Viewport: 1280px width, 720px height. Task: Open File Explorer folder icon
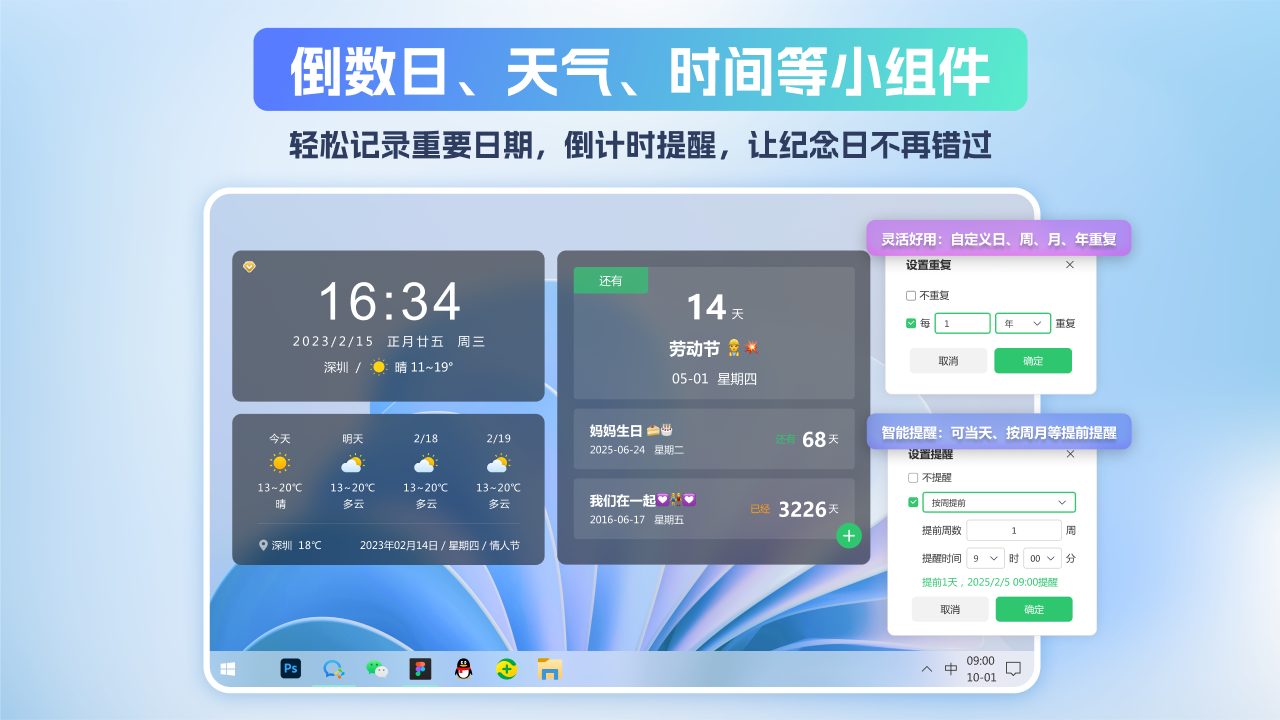tap(549, 669)
